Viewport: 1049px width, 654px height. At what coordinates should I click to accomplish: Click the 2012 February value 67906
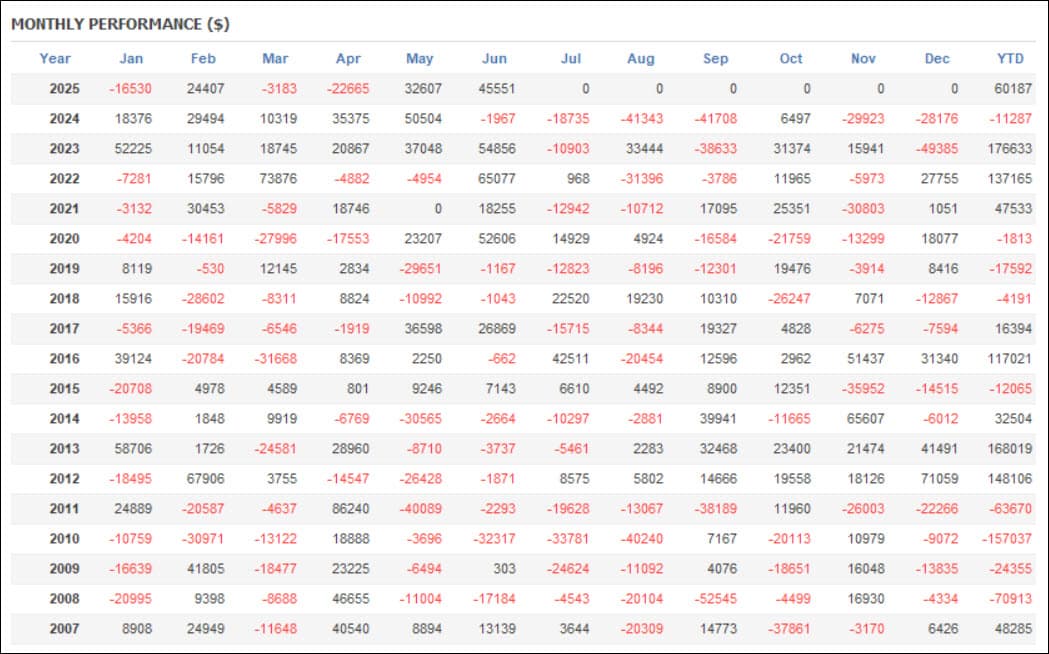click(x=205, y=479)
